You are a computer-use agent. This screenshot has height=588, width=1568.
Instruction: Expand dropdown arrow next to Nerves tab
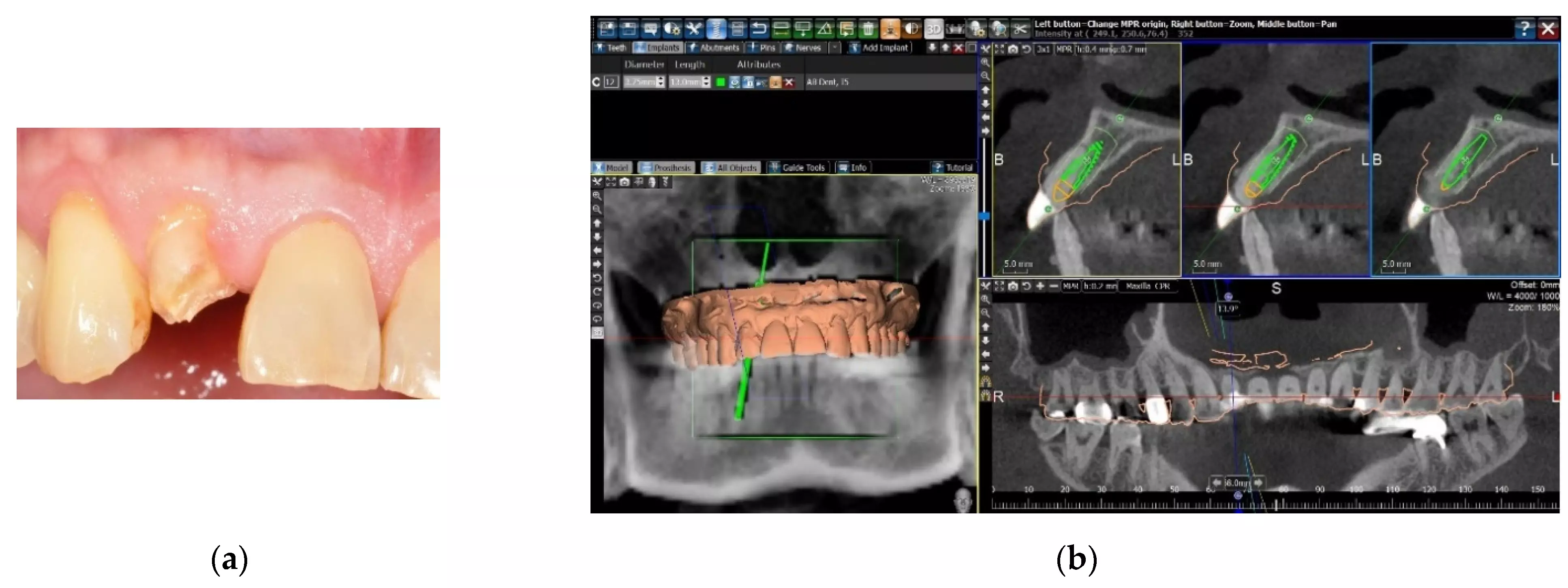[835, 47]
